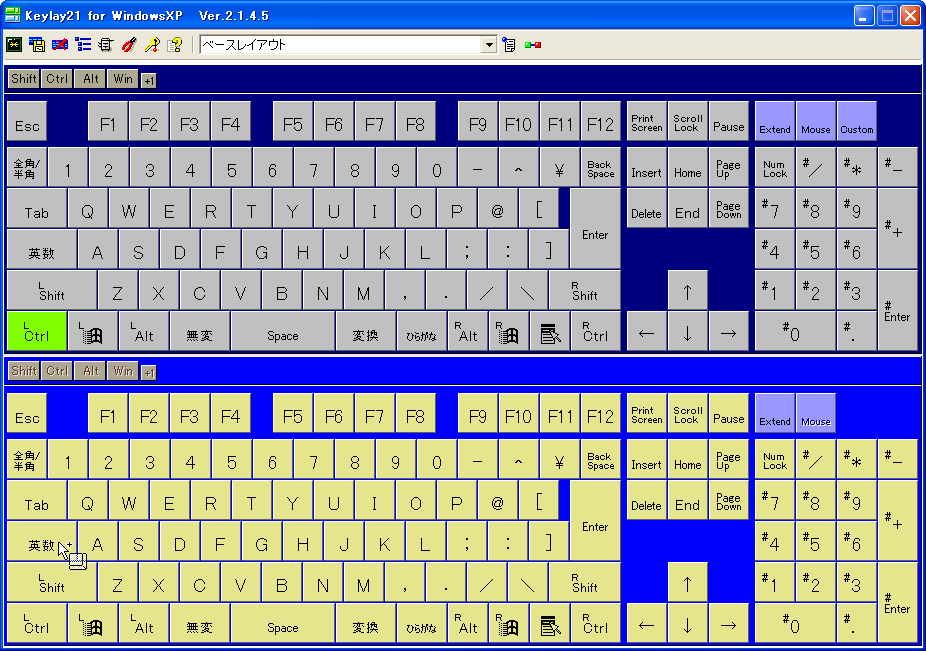Toggle Shift modifier in lower modifier bar
This screenshot has width=926, height=651.
[24, 370]
